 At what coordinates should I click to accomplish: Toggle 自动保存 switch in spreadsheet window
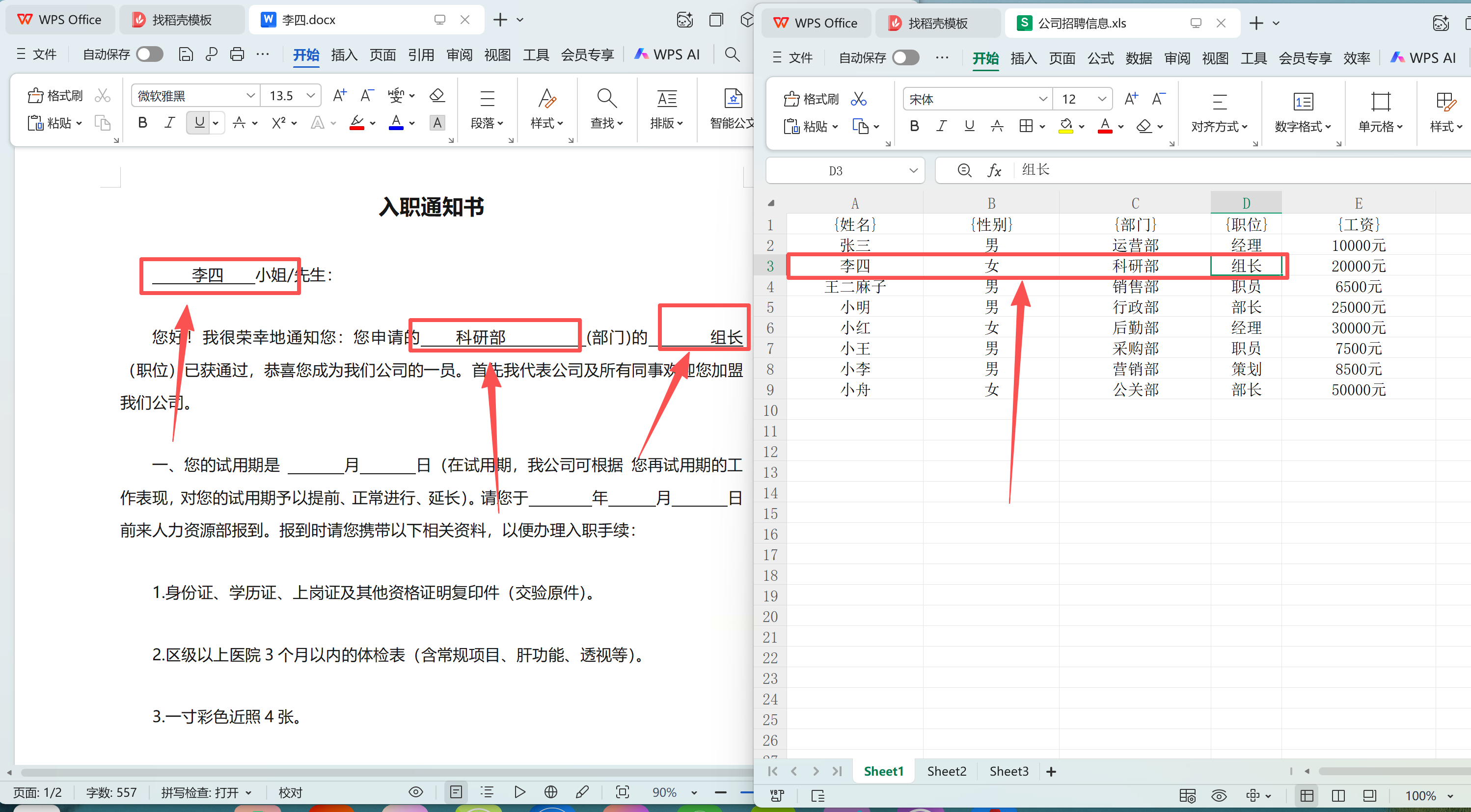[906, 57]
